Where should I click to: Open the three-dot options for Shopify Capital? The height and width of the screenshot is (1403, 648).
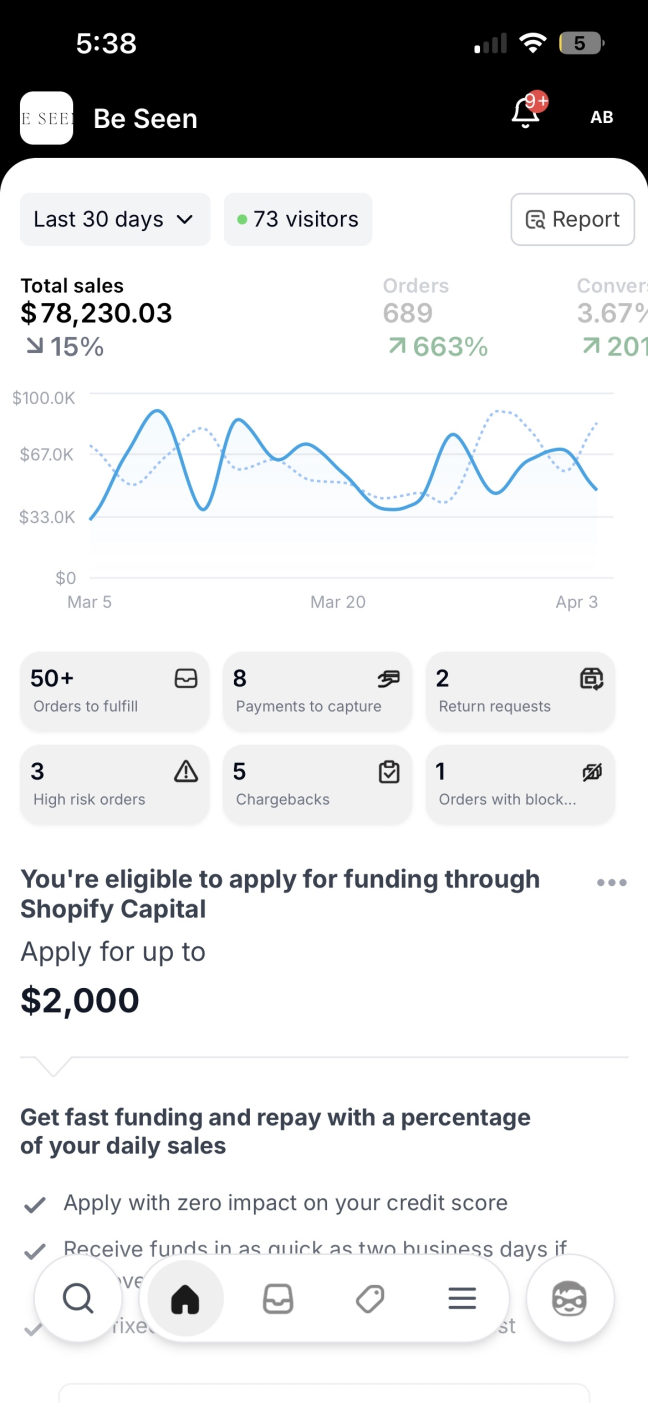point(611,882)
